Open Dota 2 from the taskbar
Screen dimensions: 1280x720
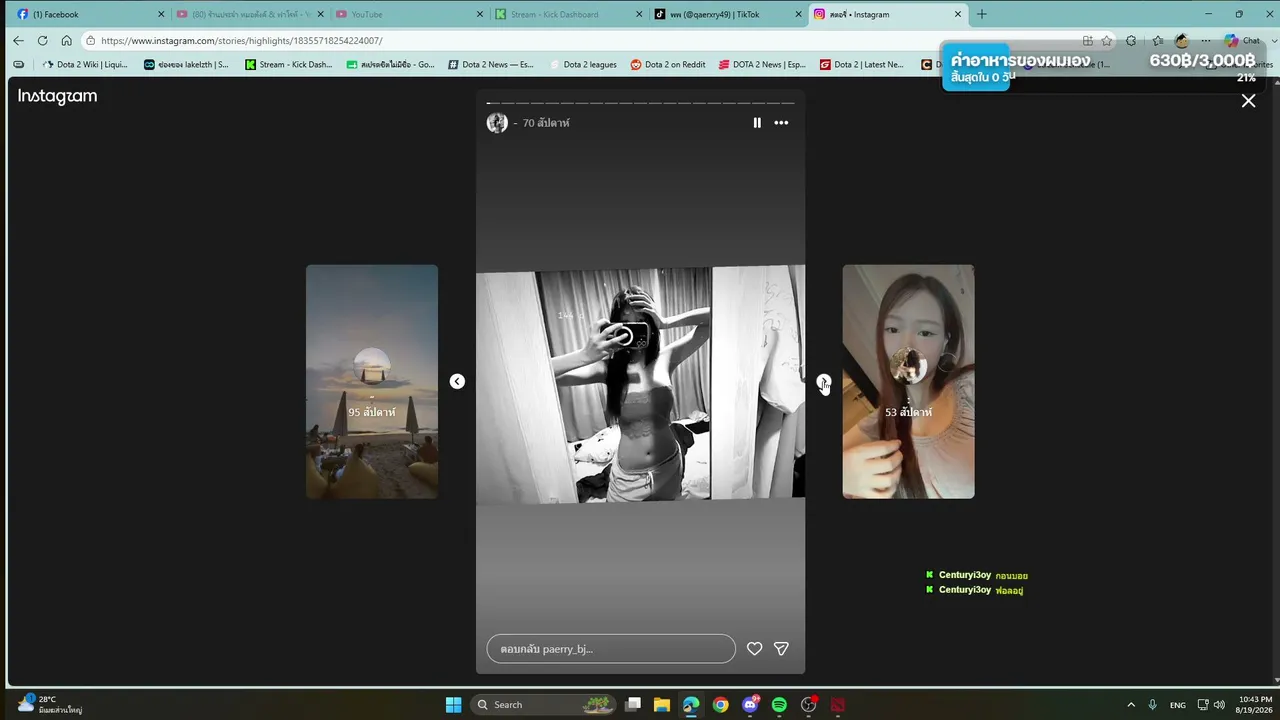click(x=838, y=705)
